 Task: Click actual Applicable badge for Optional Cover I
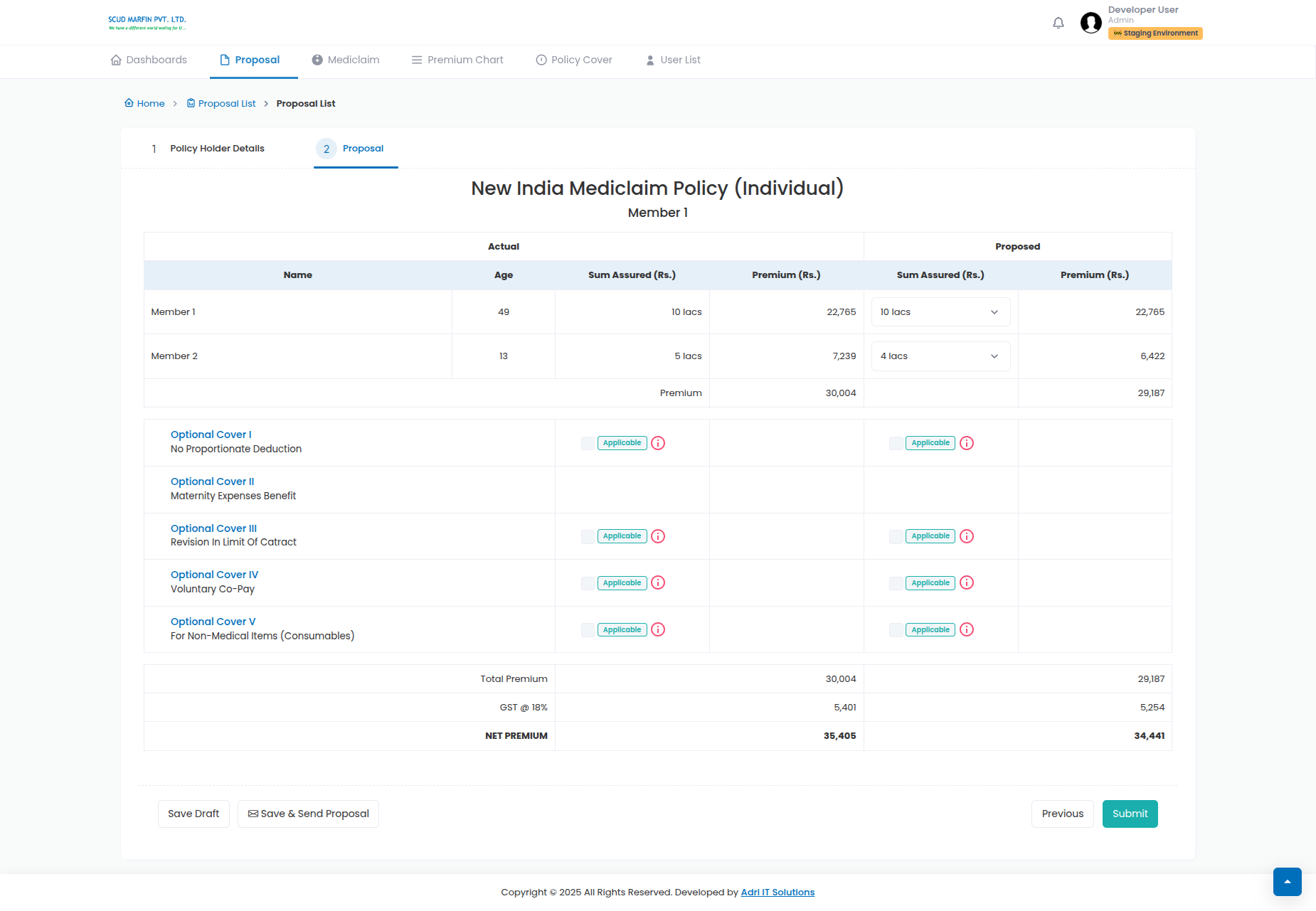pyautogui.click(x=622, y=443)
